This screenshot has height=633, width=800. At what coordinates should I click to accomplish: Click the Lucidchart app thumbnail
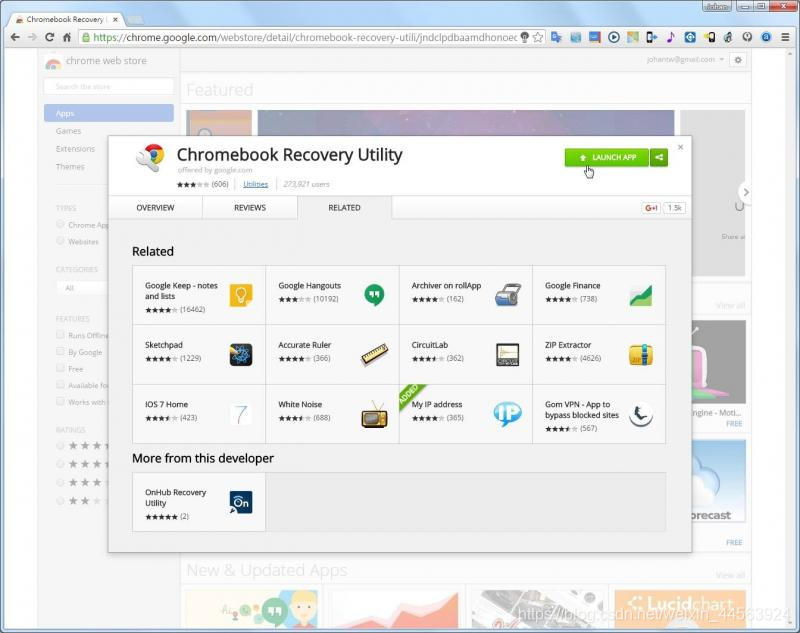pos(680,609)
